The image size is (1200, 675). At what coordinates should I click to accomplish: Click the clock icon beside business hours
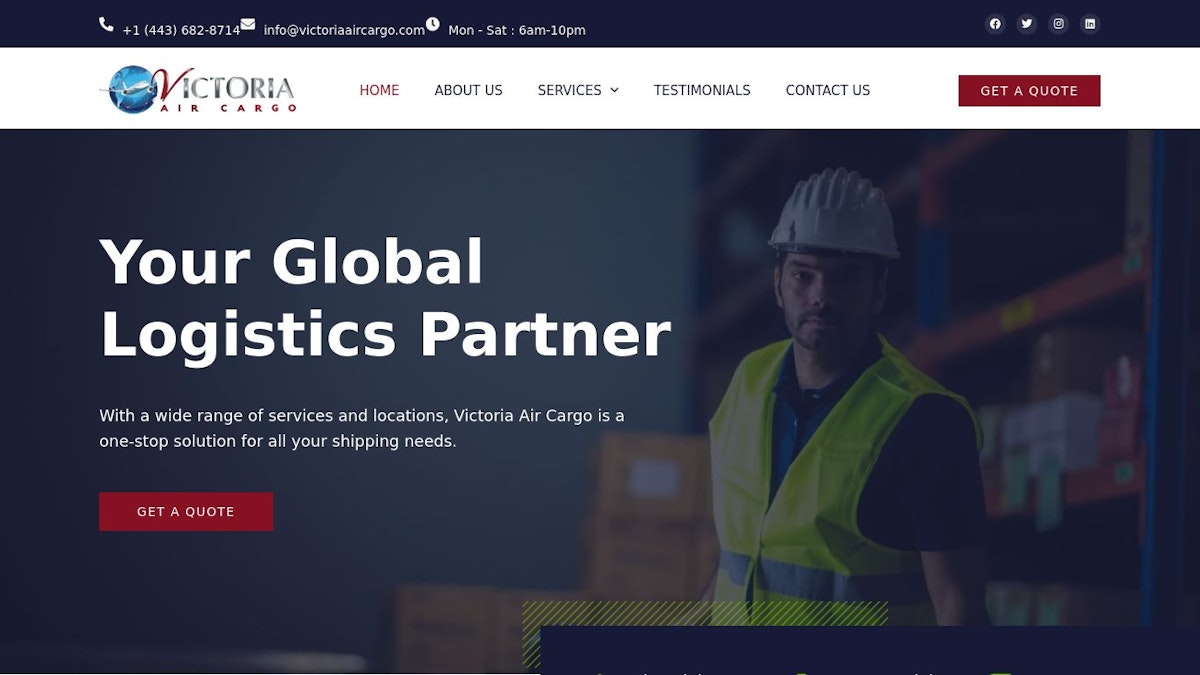coord(432,24)
